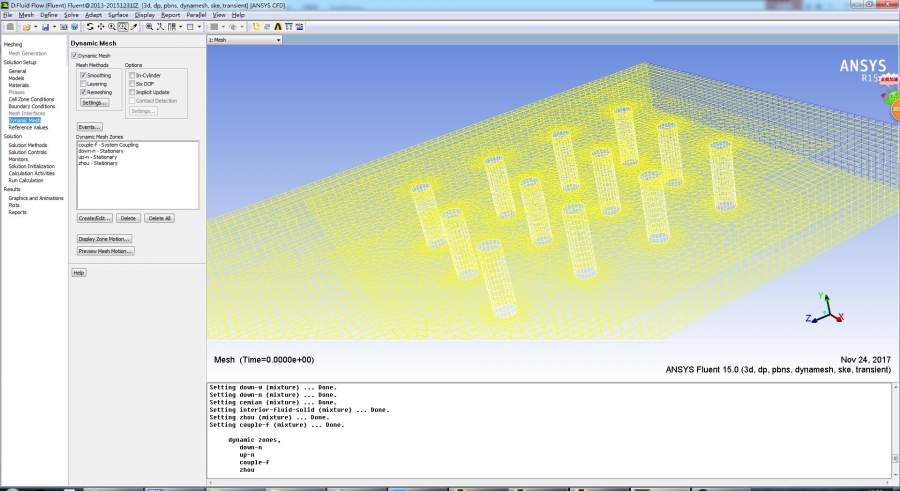Click the grey arrows icon beside the yellow note

tap(267, 27)
